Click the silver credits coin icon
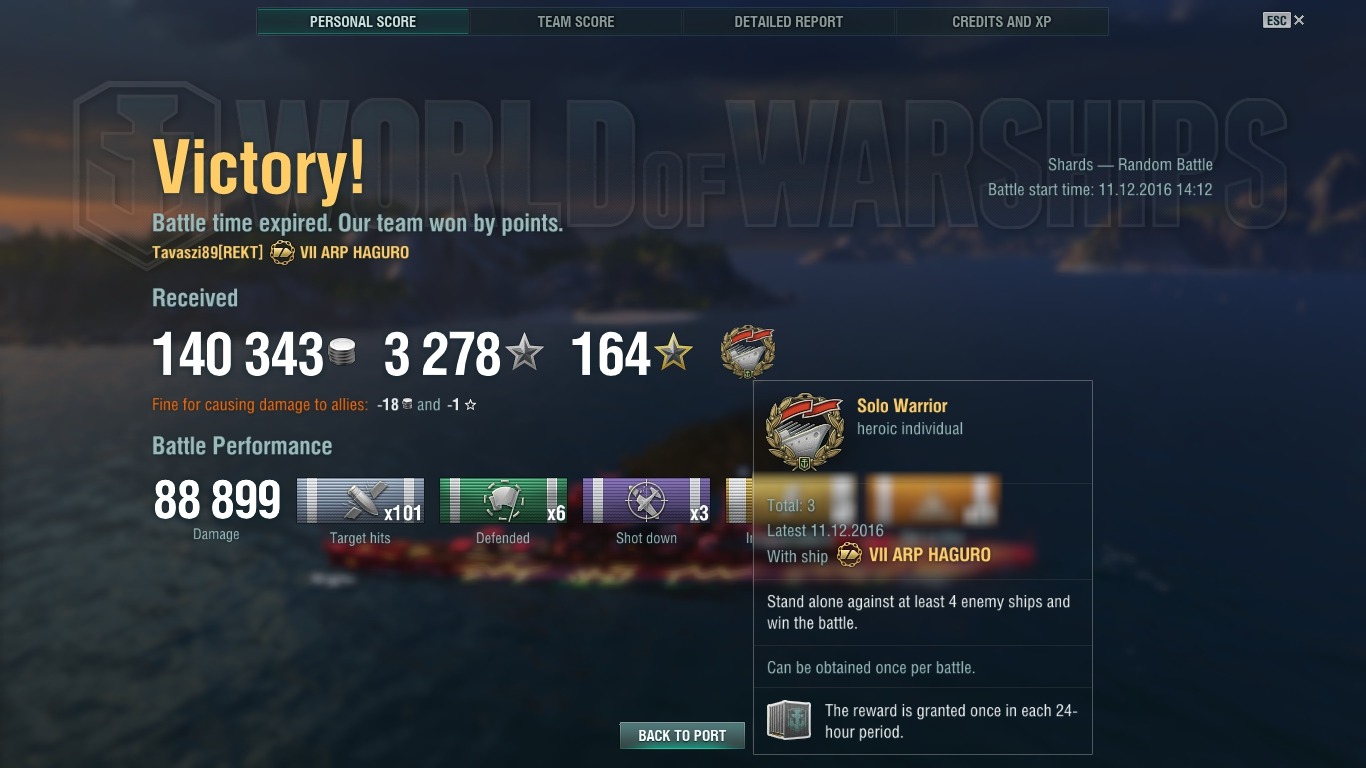 click(342, 354)
